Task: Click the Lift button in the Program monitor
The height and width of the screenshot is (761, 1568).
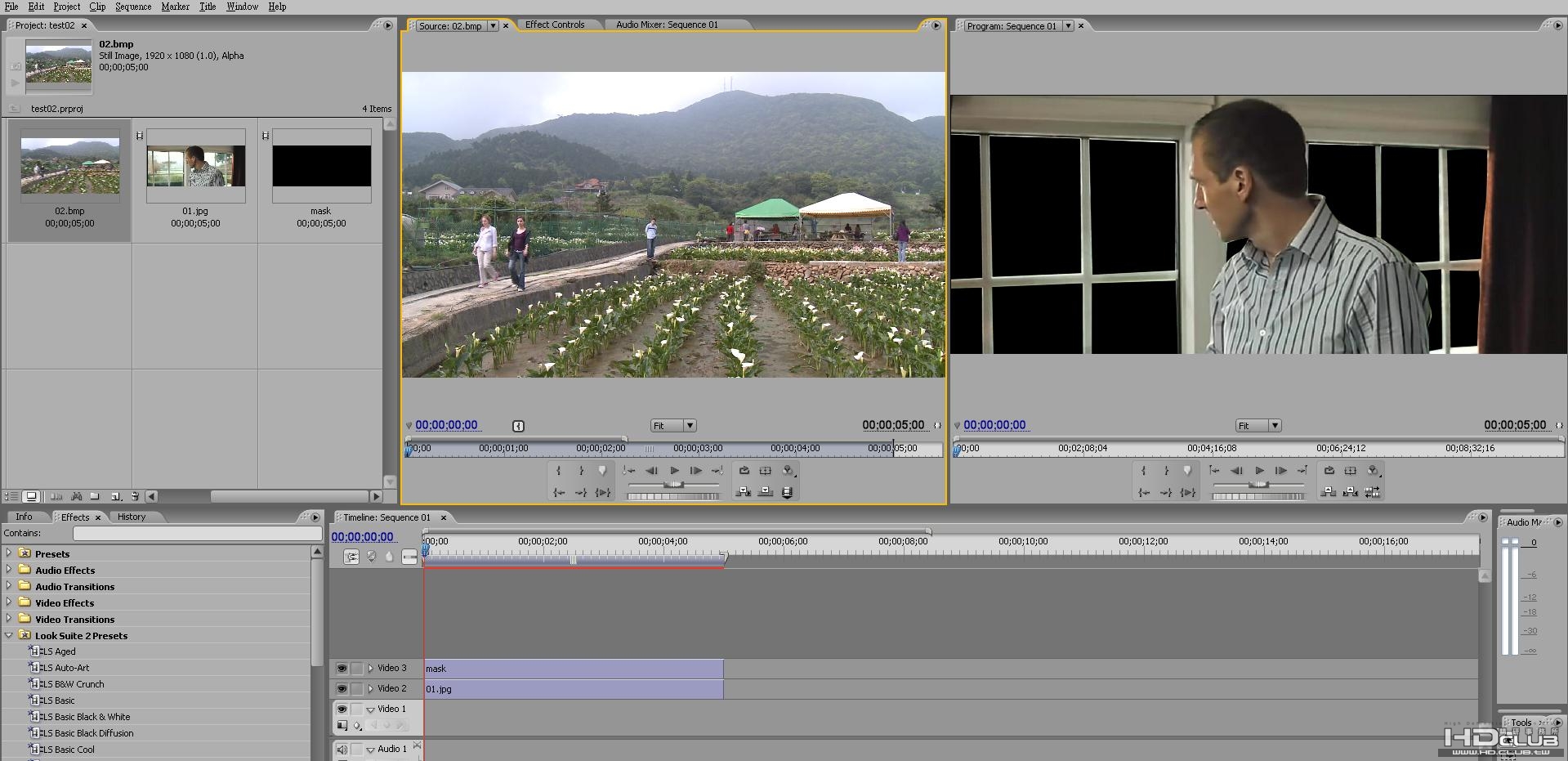Action: coord(1329,492)
